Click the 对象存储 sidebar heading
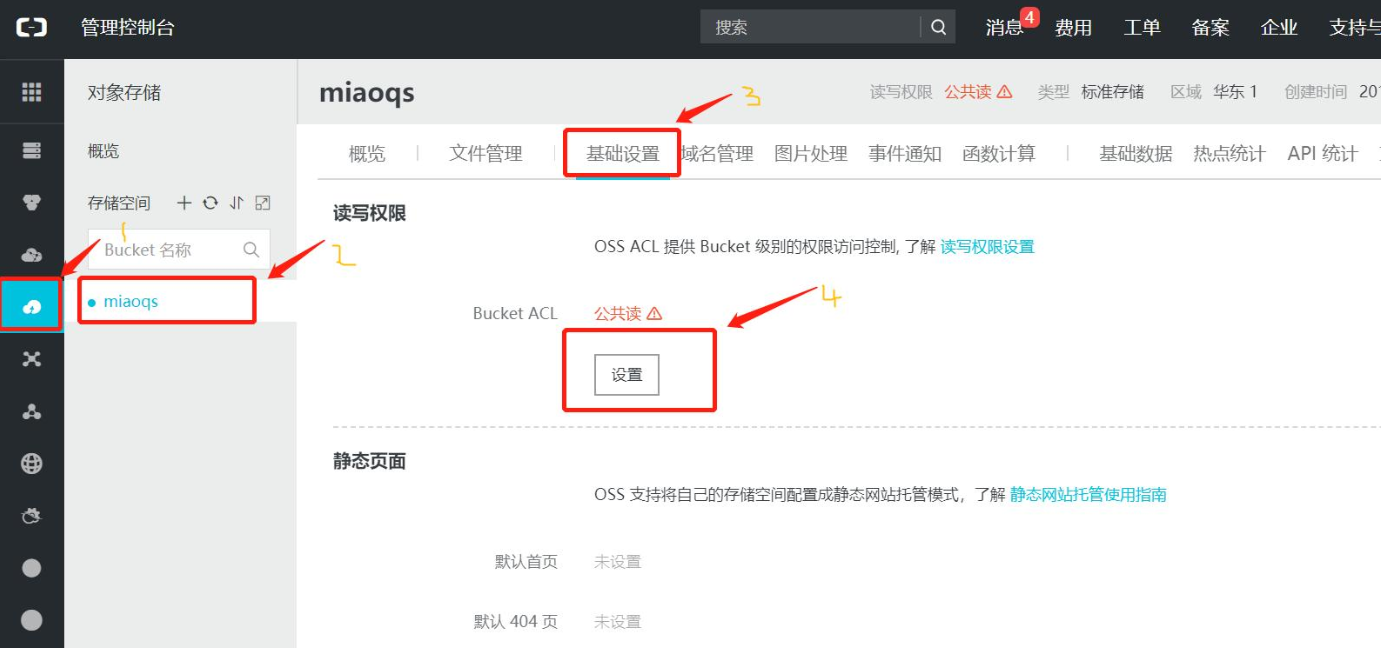This screenshot has width=1381, height=648. [x=124, y=93]
